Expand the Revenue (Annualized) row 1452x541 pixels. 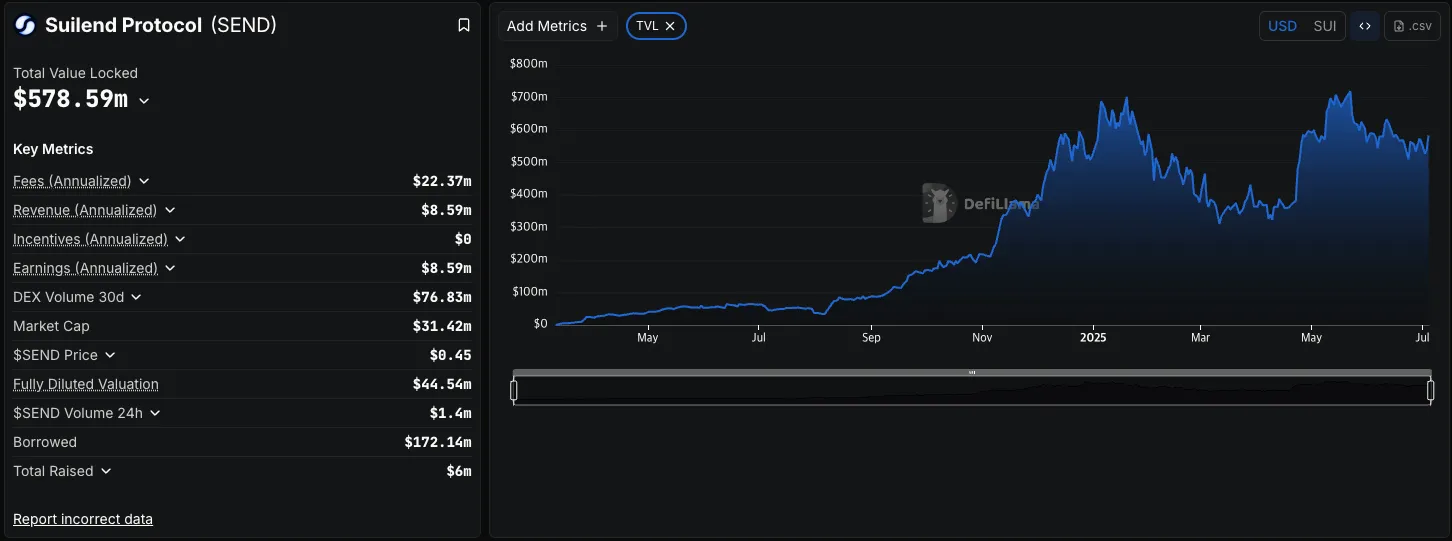(170, 210)
